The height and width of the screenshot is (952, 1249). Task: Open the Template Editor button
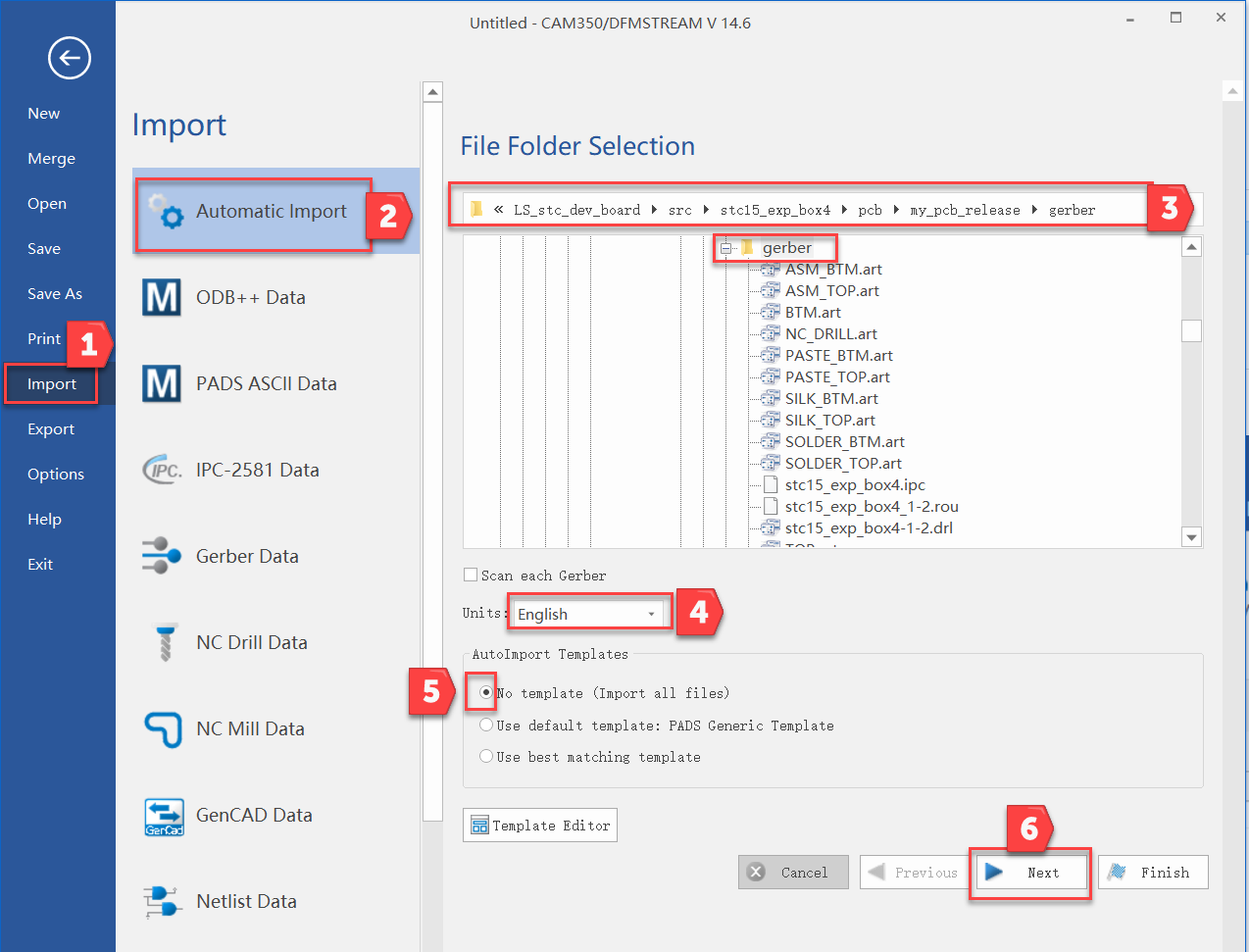pyautogui.click(x=540, y=826)
